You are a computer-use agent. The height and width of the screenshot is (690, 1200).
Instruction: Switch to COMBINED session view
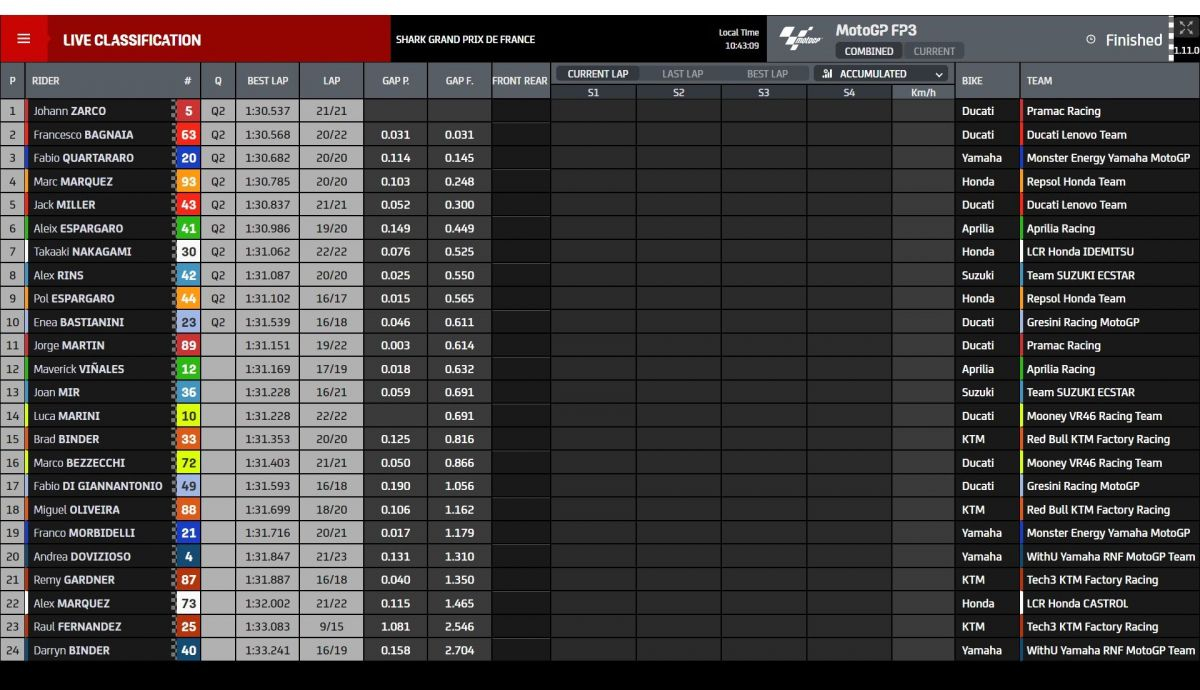pos(869,51)
